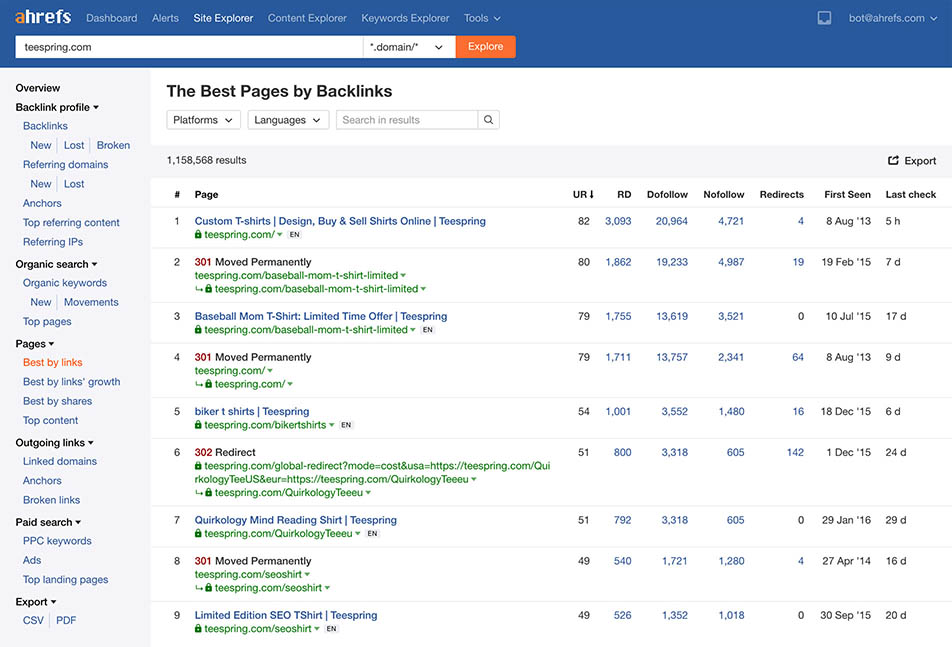Open the Platforms filter dropdown
952x647 pixels.
203,120
